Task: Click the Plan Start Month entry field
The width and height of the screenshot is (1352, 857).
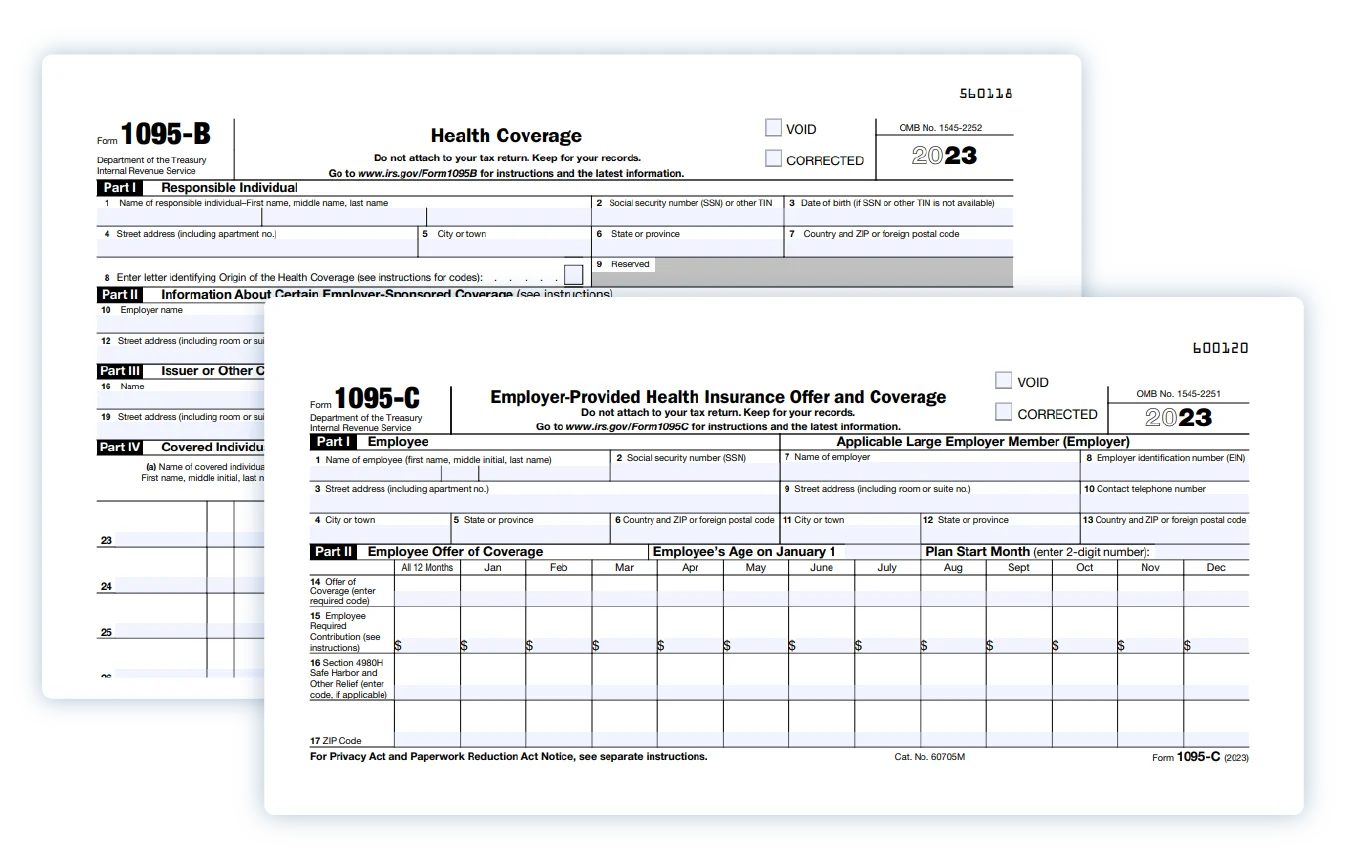Action: tap(1199, 552)
